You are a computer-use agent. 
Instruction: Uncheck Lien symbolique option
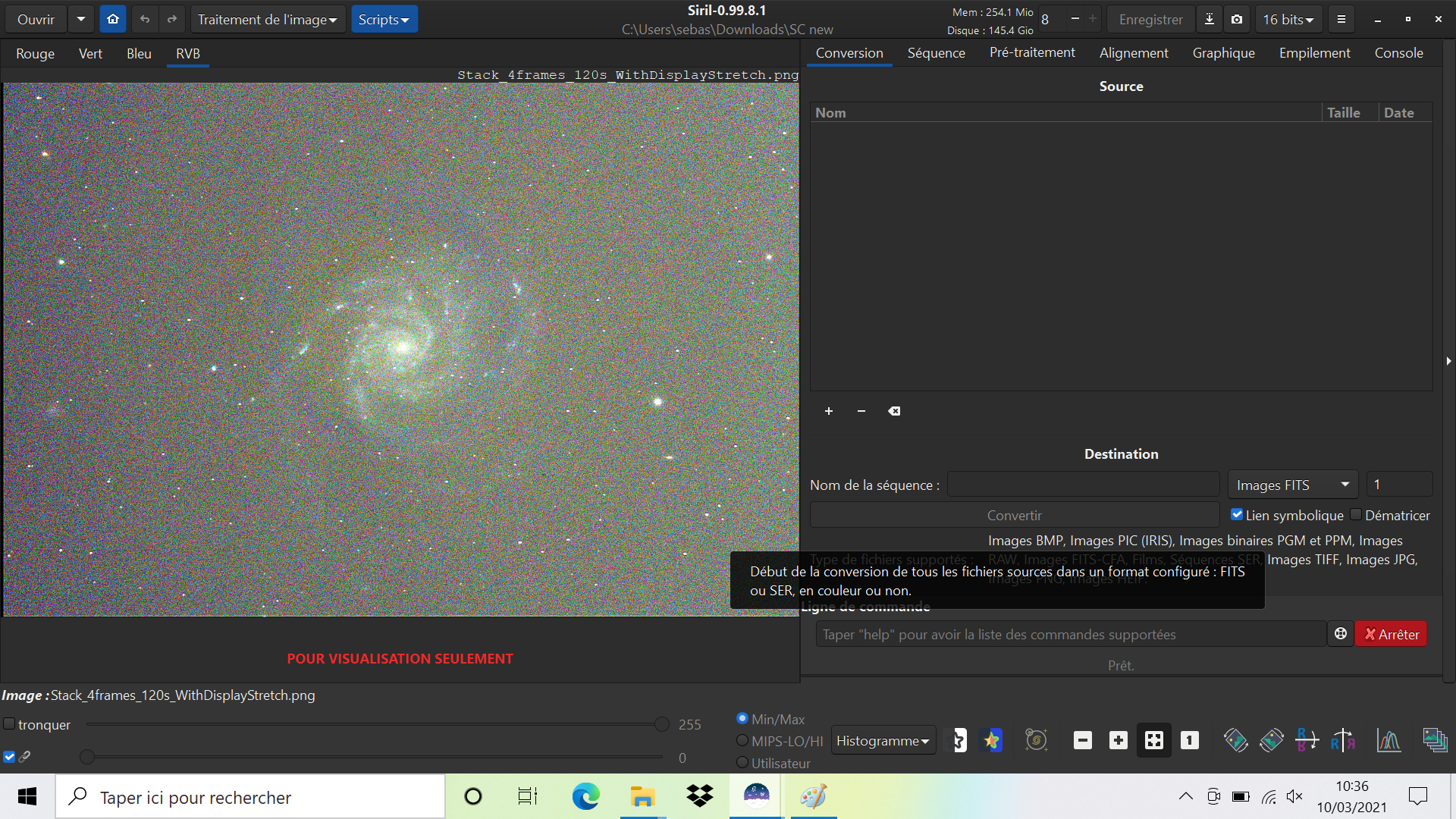1237,515
